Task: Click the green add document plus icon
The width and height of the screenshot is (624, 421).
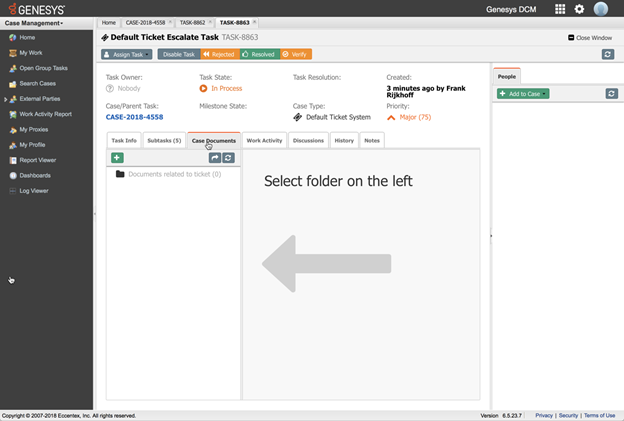Action: pyautogui.click(x=117, y=158)
